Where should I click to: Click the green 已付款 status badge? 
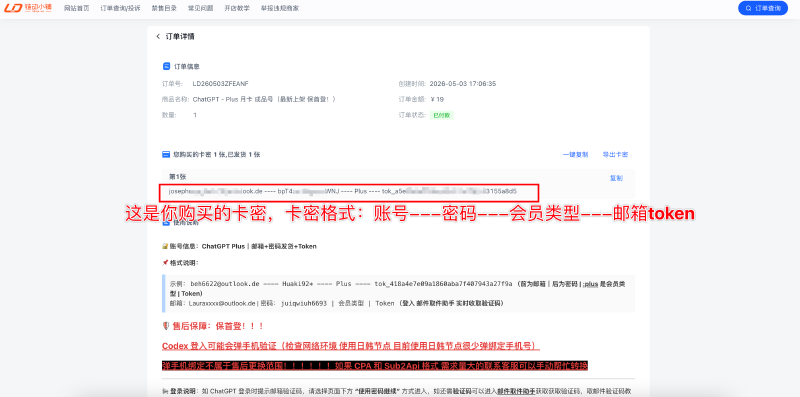coord(441,115)
